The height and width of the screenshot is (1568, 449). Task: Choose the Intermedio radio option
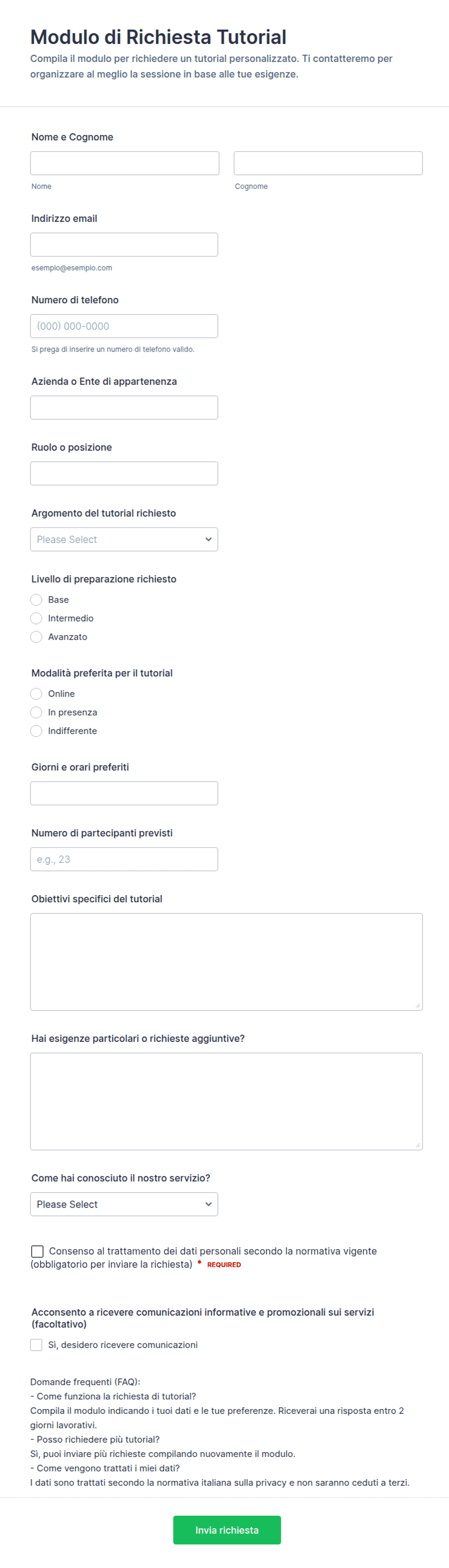[37, 618]
